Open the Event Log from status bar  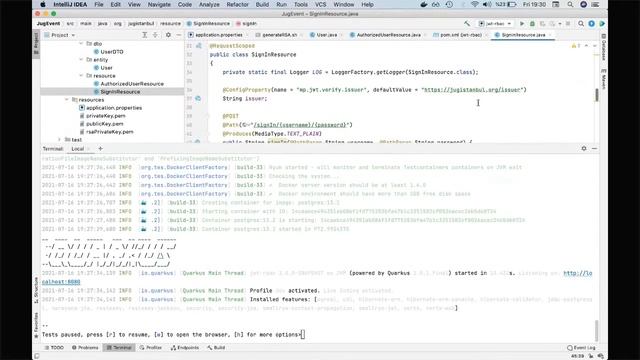tap(581, 348)
